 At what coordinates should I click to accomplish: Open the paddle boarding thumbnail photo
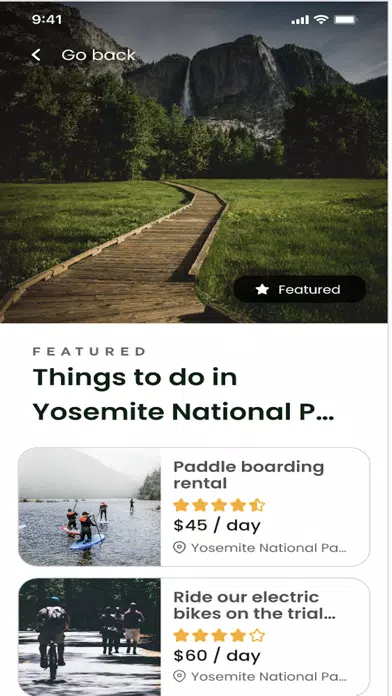tap(90, 507)
